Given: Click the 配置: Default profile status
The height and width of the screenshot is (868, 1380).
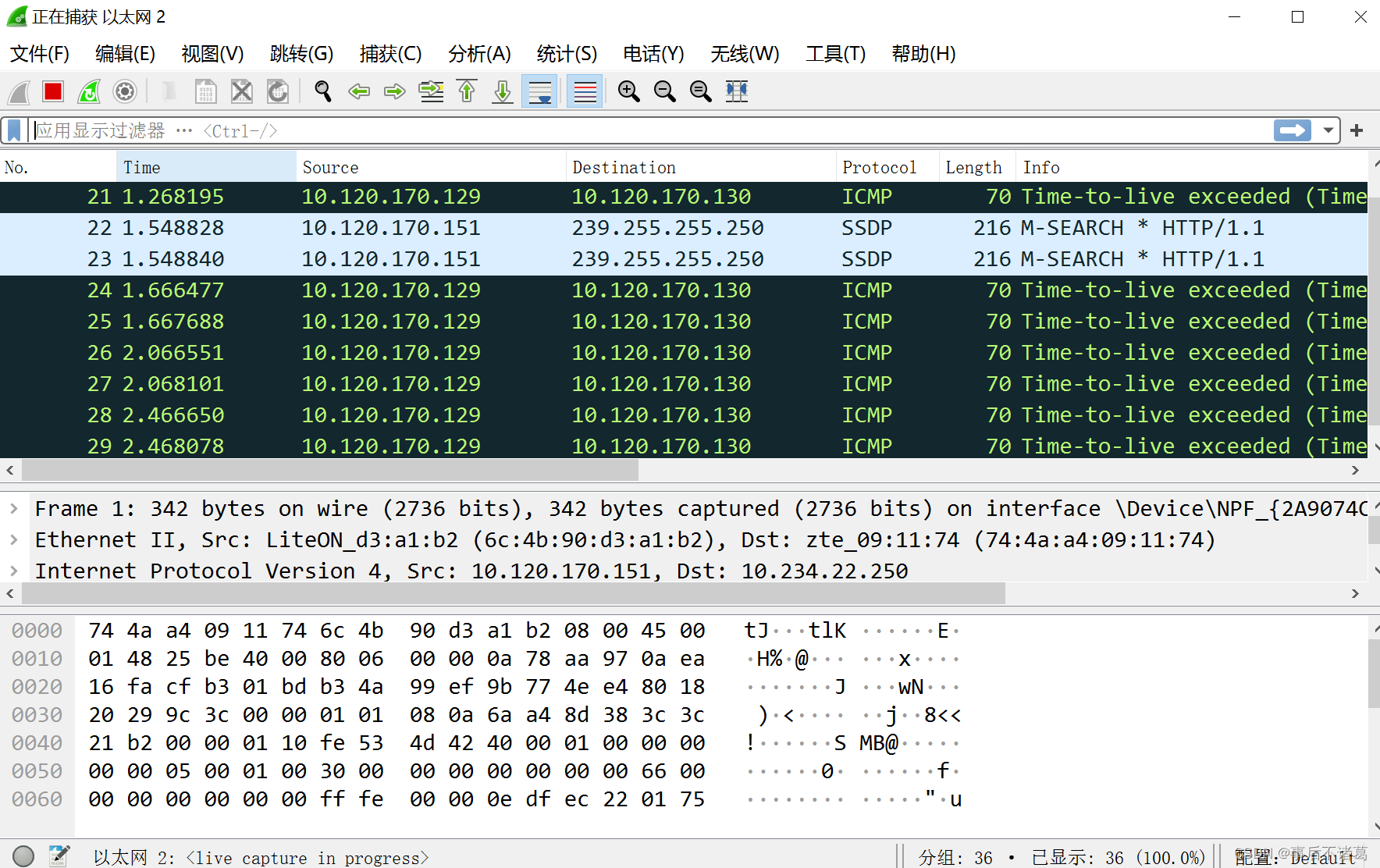Looking at the screenshot, I should [1296, 857].
